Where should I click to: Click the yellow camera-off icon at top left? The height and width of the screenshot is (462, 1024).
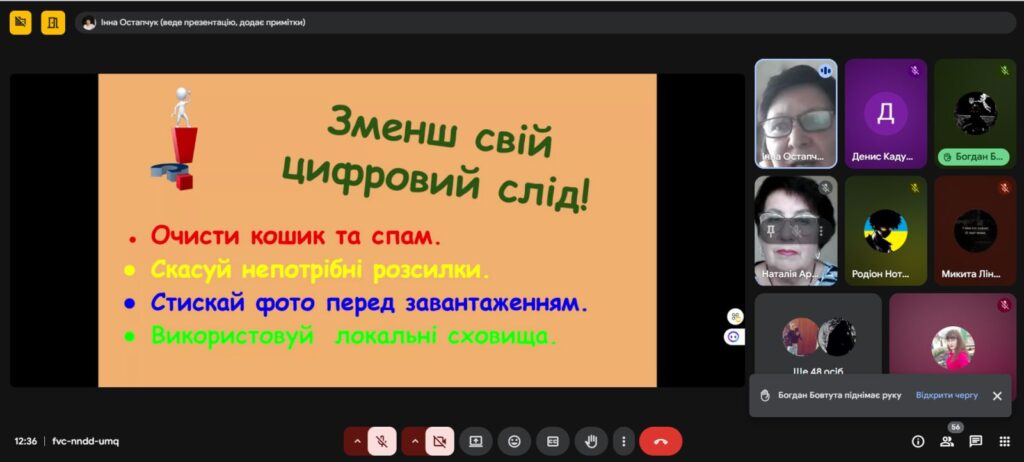(20, 22)
